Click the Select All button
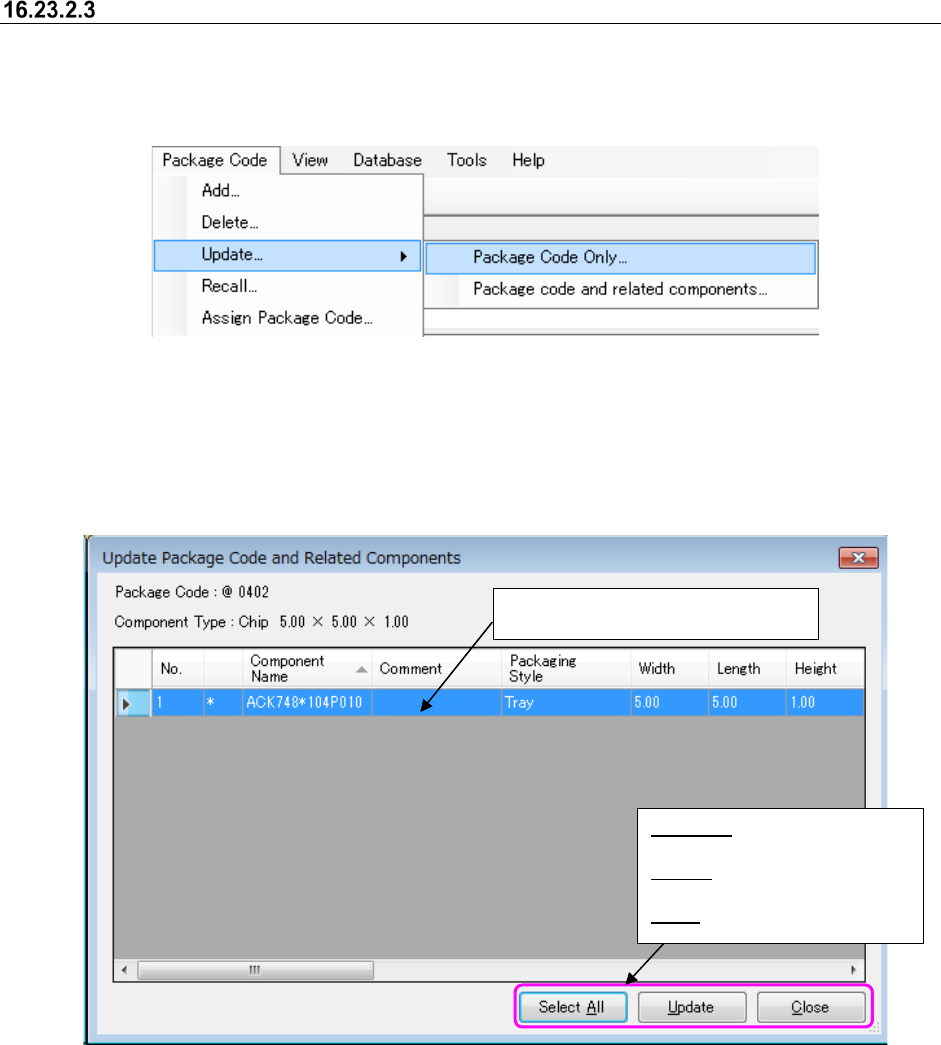 [572, 1007]
